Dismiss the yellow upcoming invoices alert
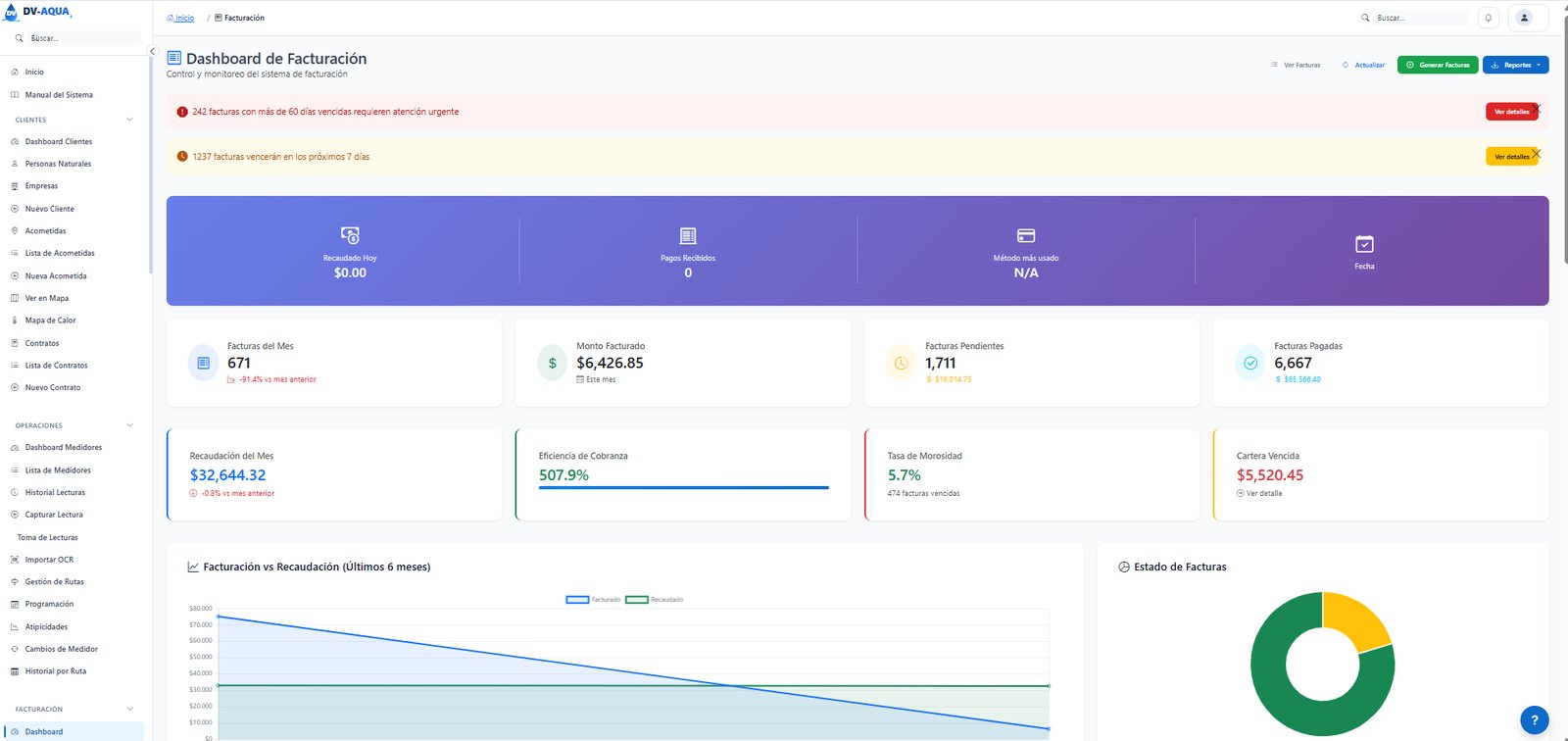 click(x=1537, y=154)
